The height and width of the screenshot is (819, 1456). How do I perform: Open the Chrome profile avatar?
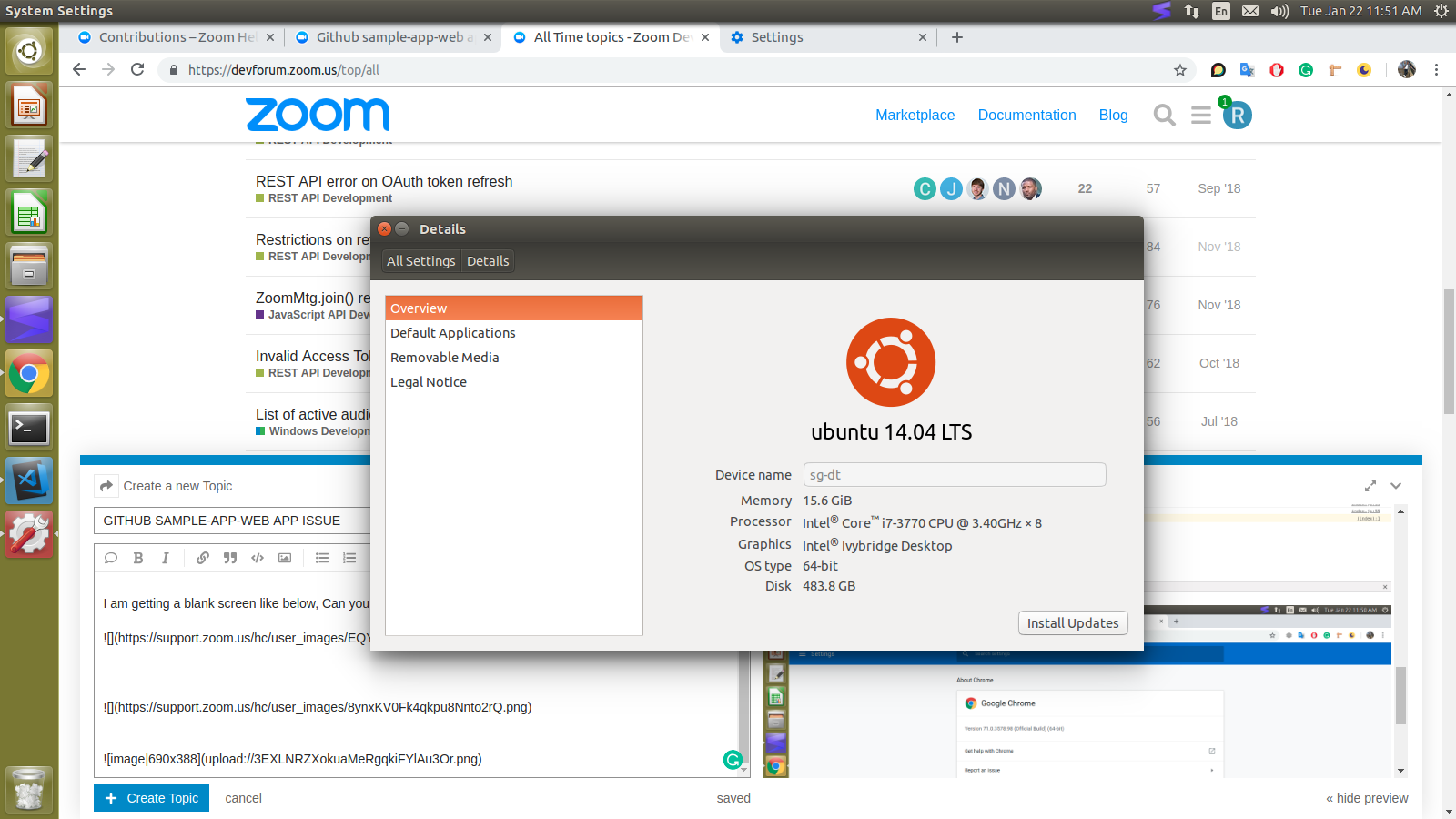point(1407,70)
